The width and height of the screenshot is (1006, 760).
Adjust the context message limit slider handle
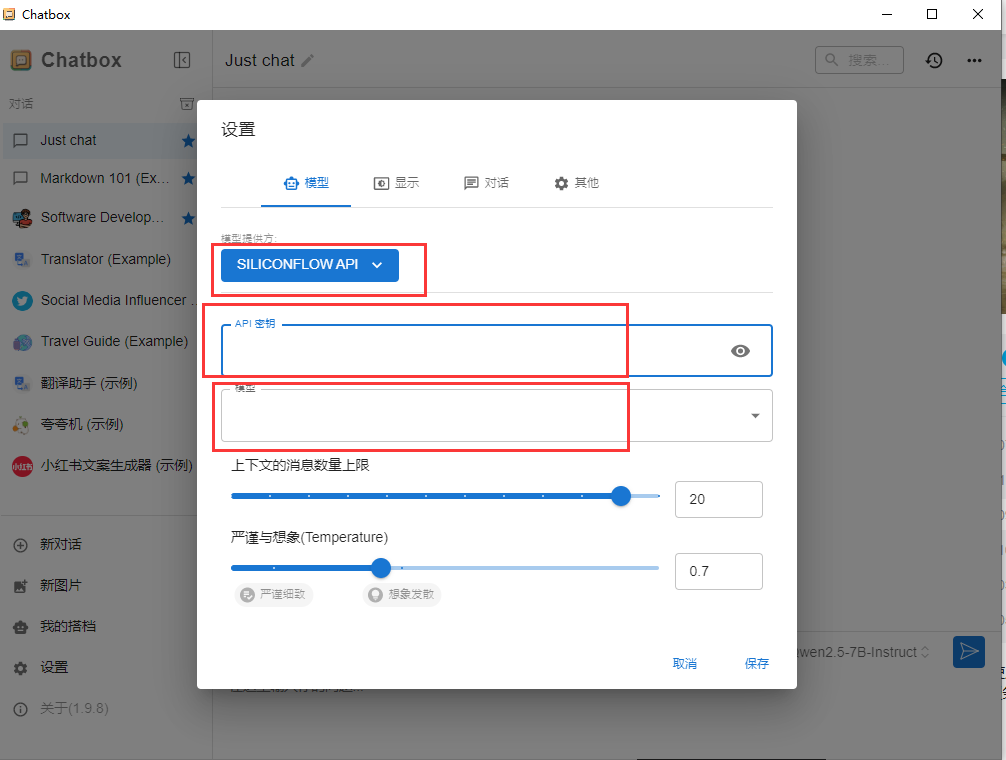621,496
